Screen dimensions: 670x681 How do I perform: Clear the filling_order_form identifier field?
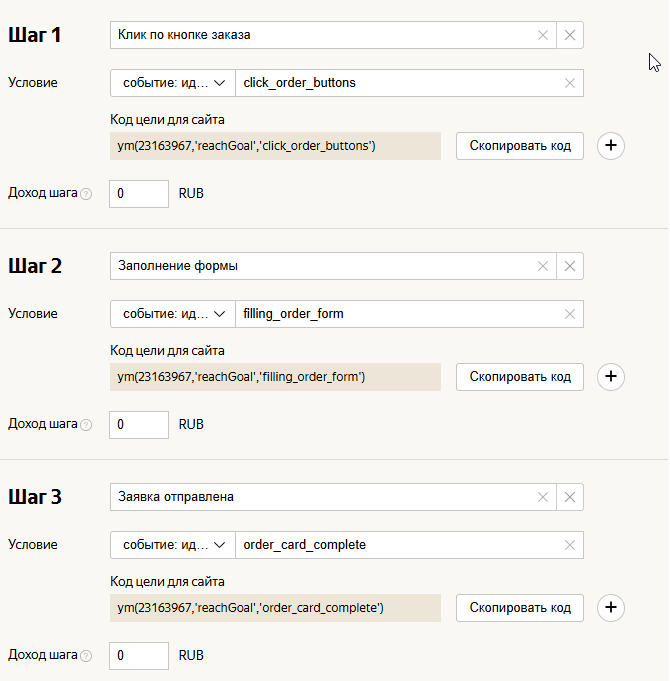point(570,314)
